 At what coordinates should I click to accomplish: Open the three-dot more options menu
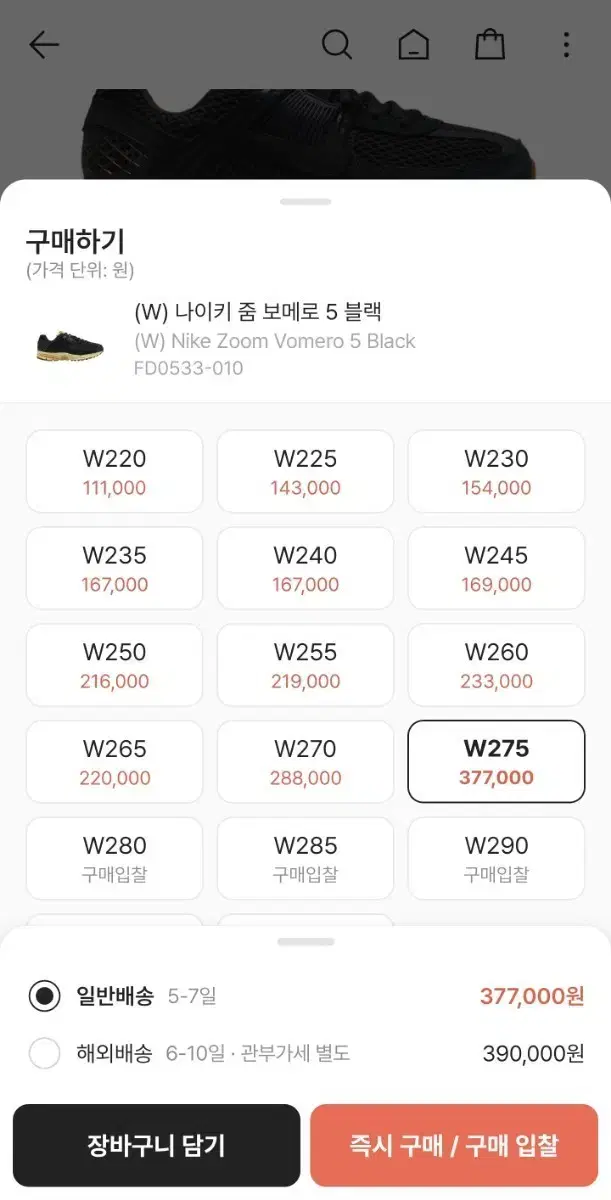tap(566, 45)
